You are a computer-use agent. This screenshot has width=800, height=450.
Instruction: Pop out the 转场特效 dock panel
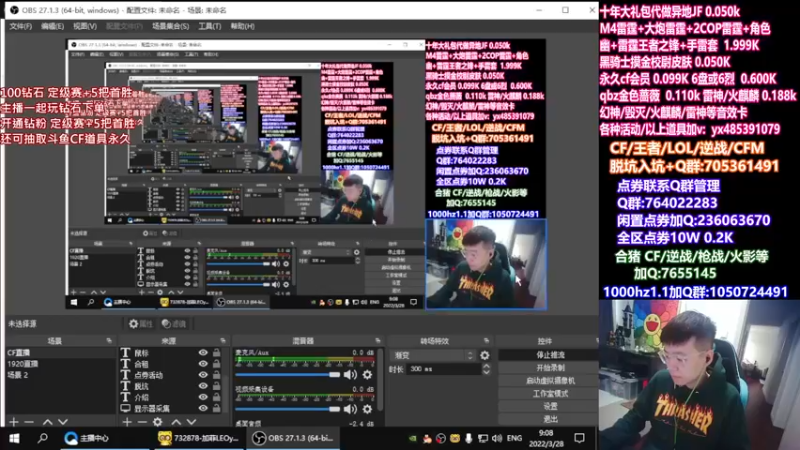[x=486, y=340]
